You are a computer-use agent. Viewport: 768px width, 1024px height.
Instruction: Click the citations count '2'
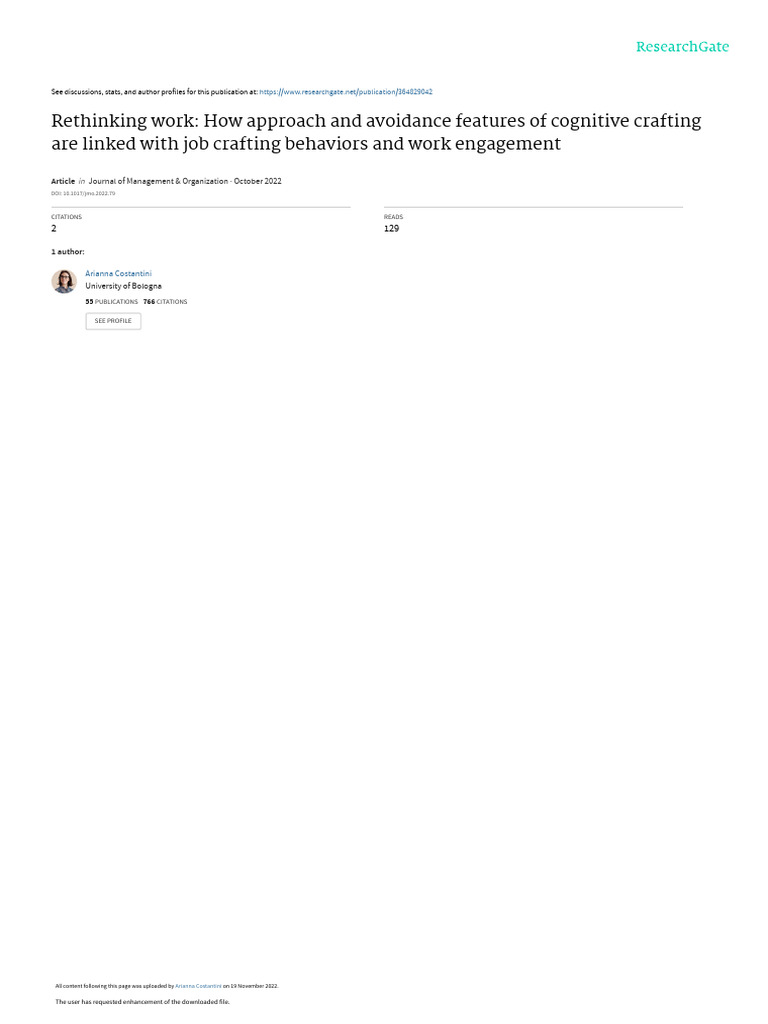(54, 229)
